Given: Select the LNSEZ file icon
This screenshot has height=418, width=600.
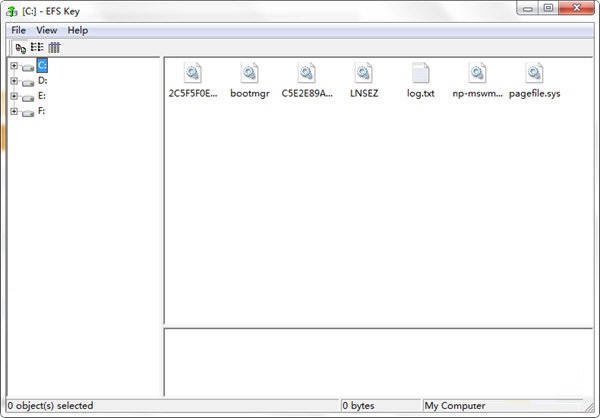Looking at the screenshot, I should coord(363,73).
